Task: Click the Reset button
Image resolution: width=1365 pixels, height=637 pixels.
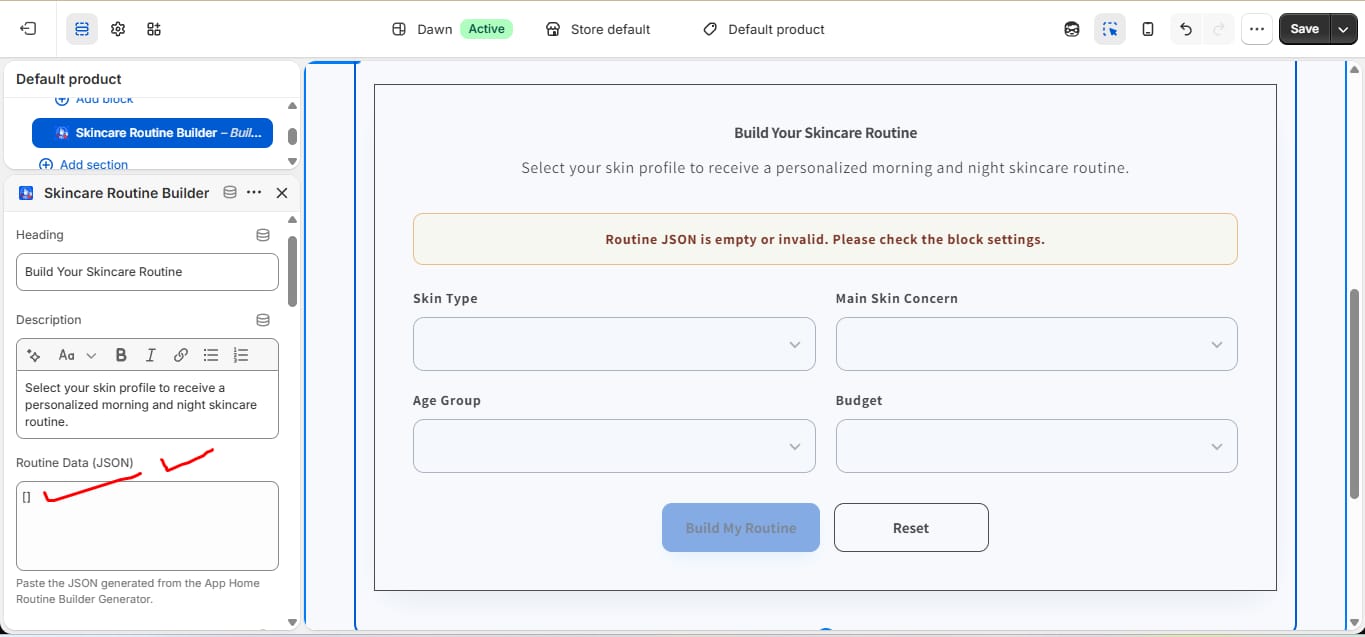Action: 911,528
